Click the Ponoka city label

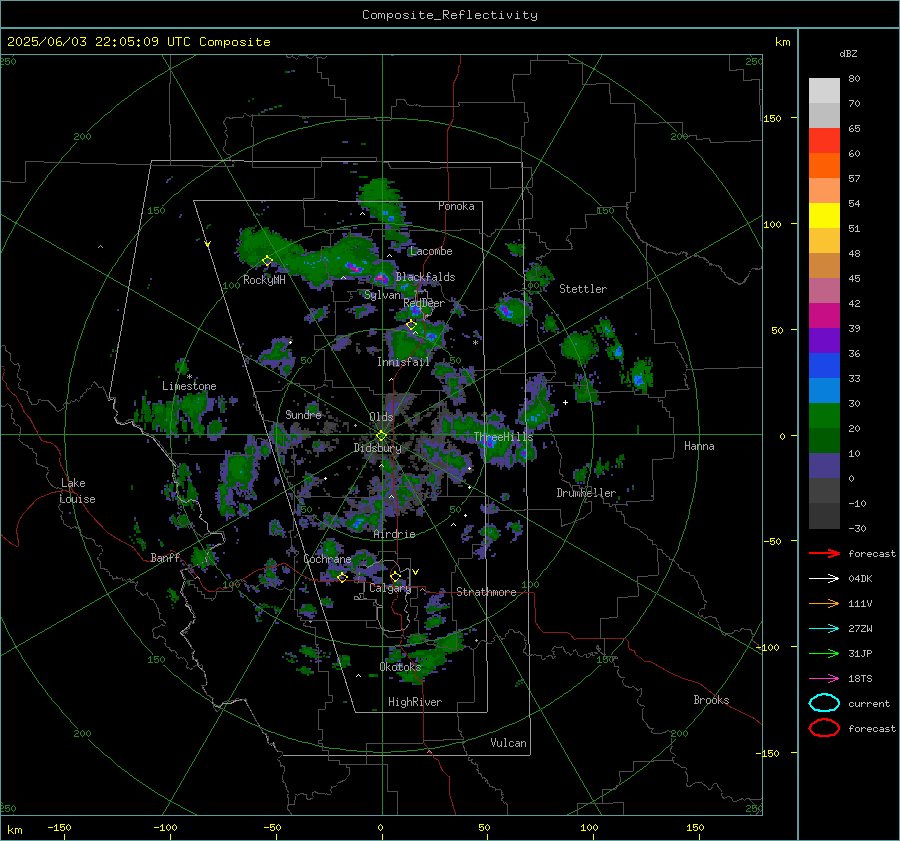tap(456, 206)
